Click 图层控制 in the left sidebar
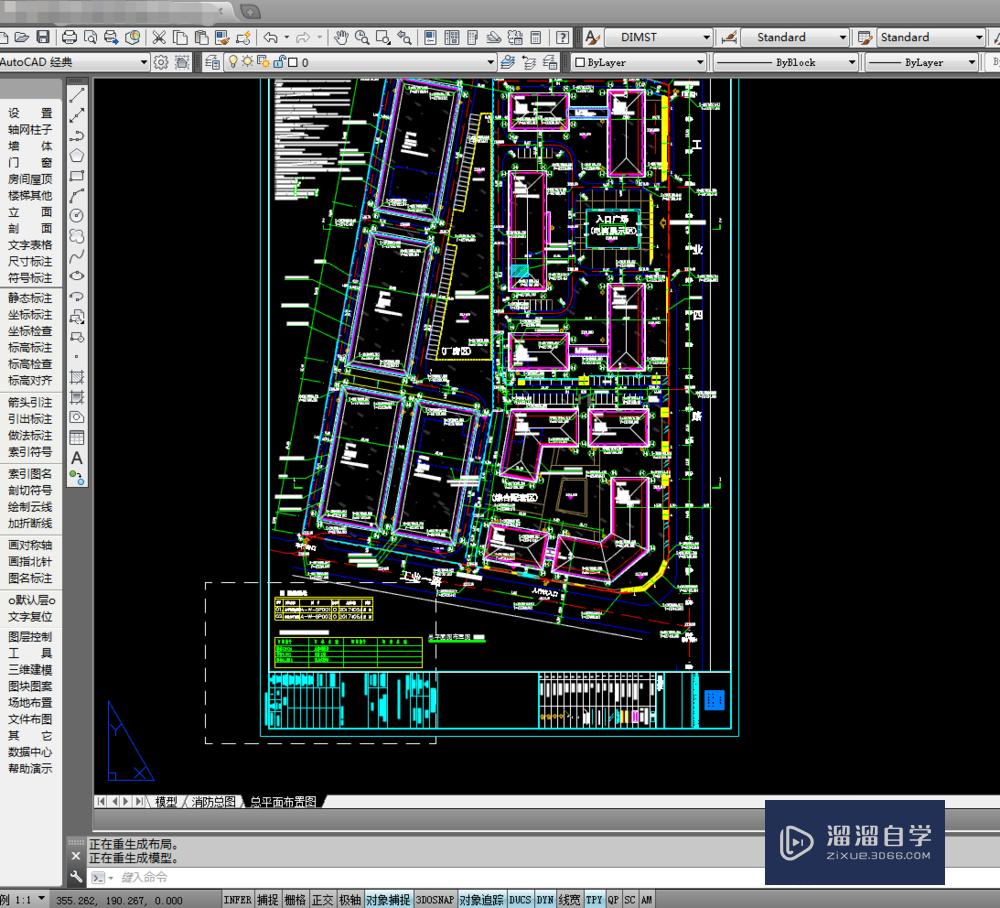 point(30,637)
